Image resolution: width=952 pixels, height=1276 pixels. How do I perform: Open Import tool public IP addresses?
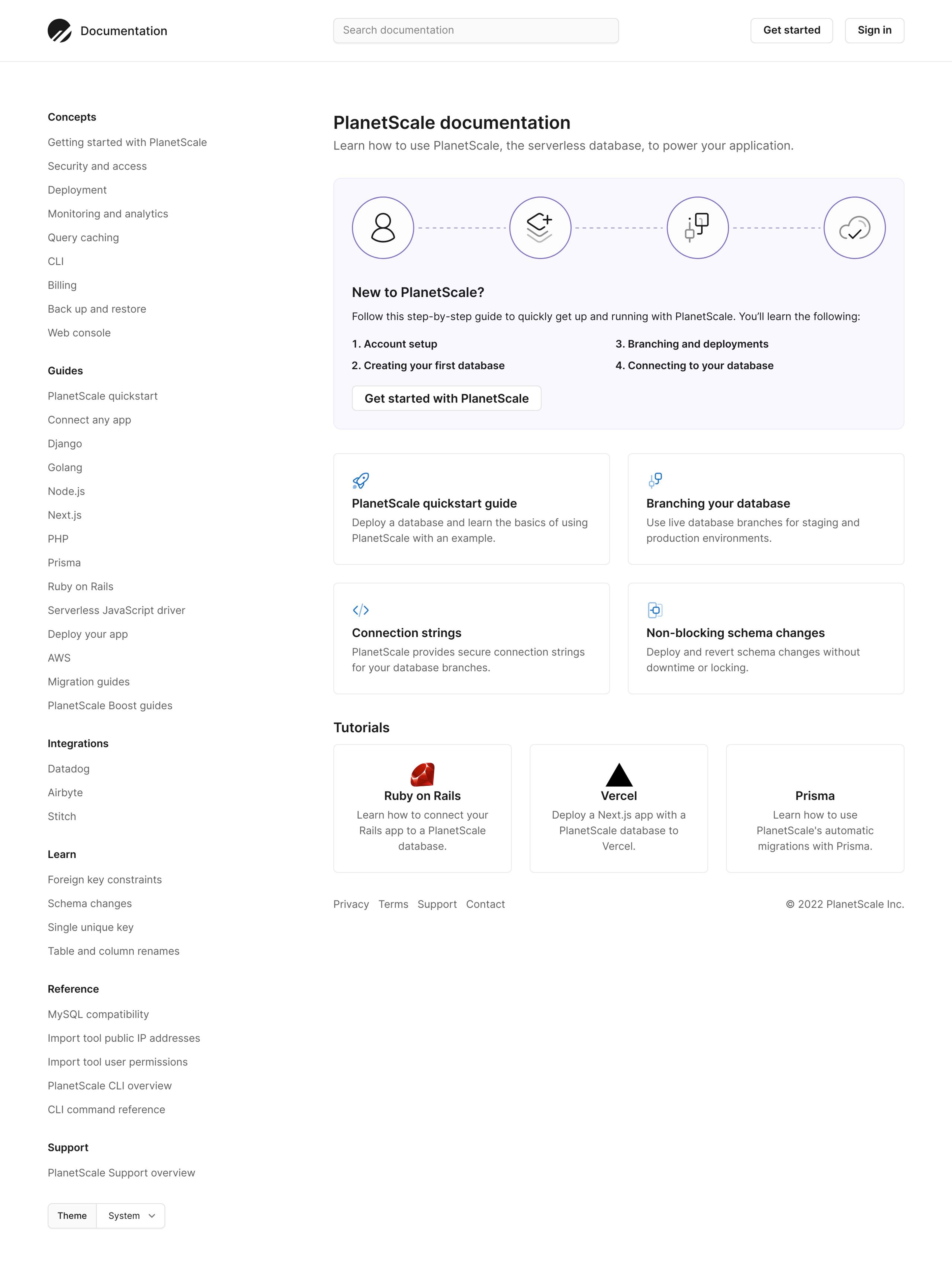(x=124, y=1038)
